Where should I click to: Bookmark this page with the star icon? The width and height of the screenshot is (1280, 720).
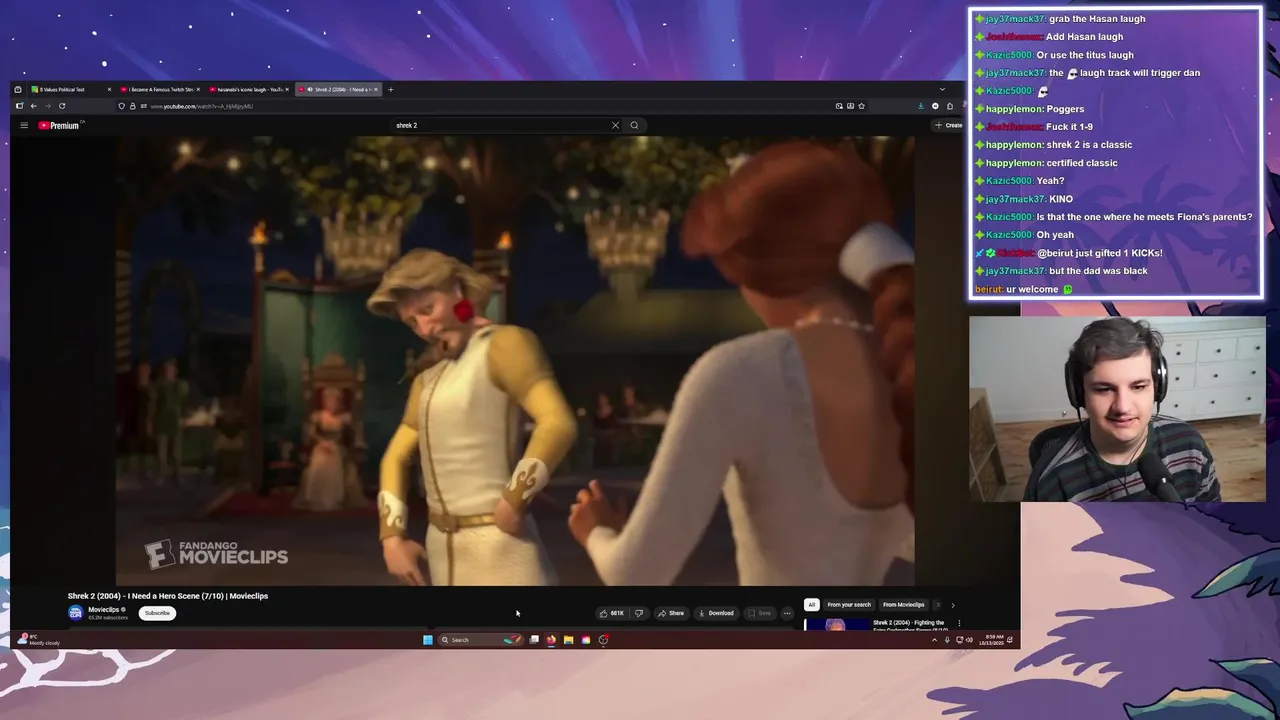click(861, 106)
